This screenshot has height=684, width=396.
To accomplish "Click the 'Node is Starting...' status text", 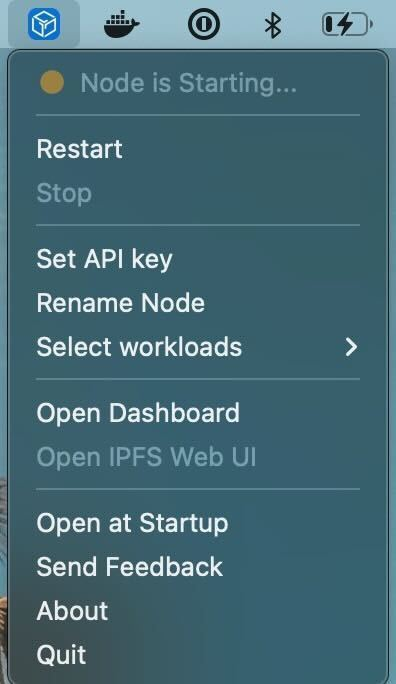I will coord(188,83).
